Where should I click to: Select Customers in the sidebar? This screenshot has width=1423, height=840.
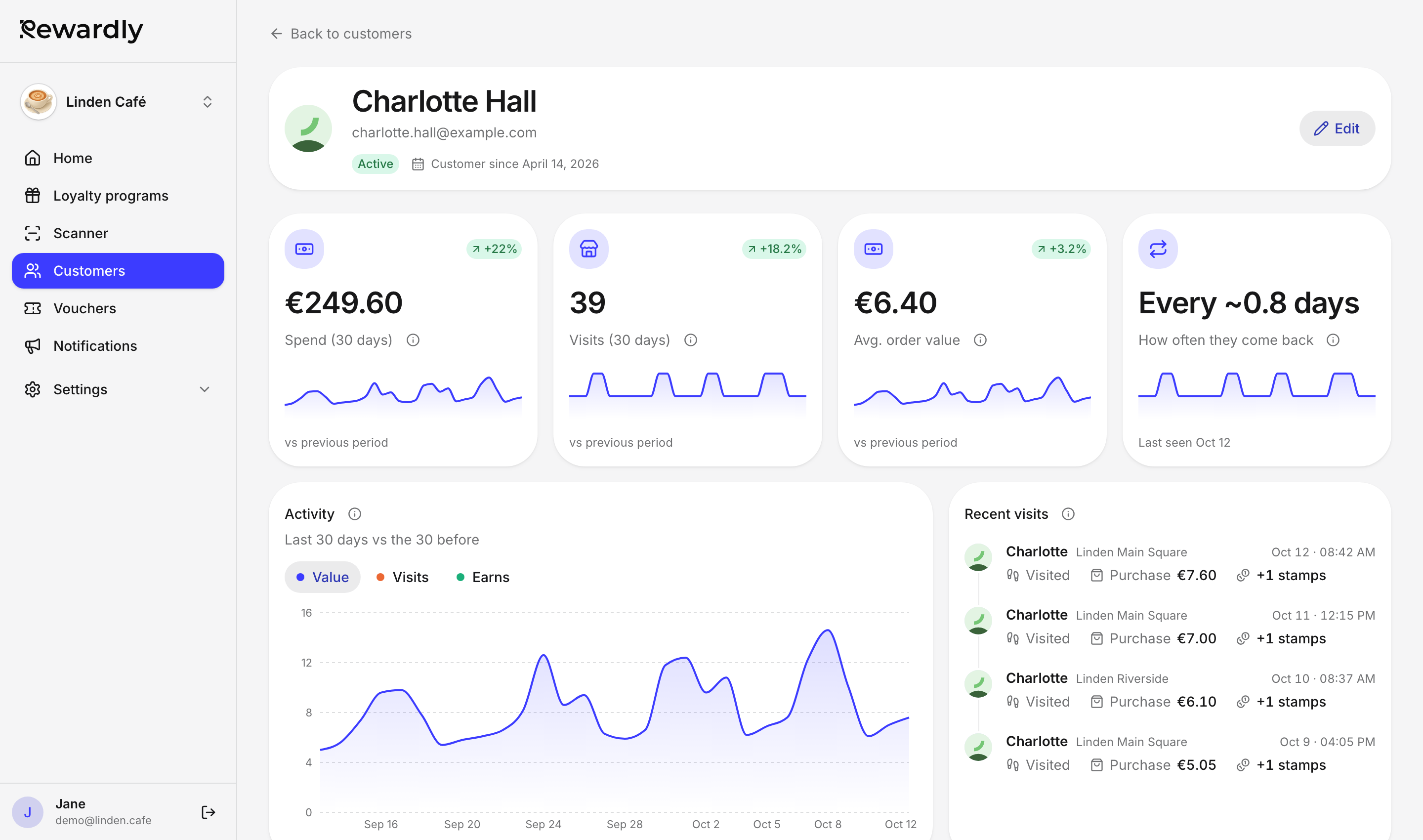tap(118, 271)
